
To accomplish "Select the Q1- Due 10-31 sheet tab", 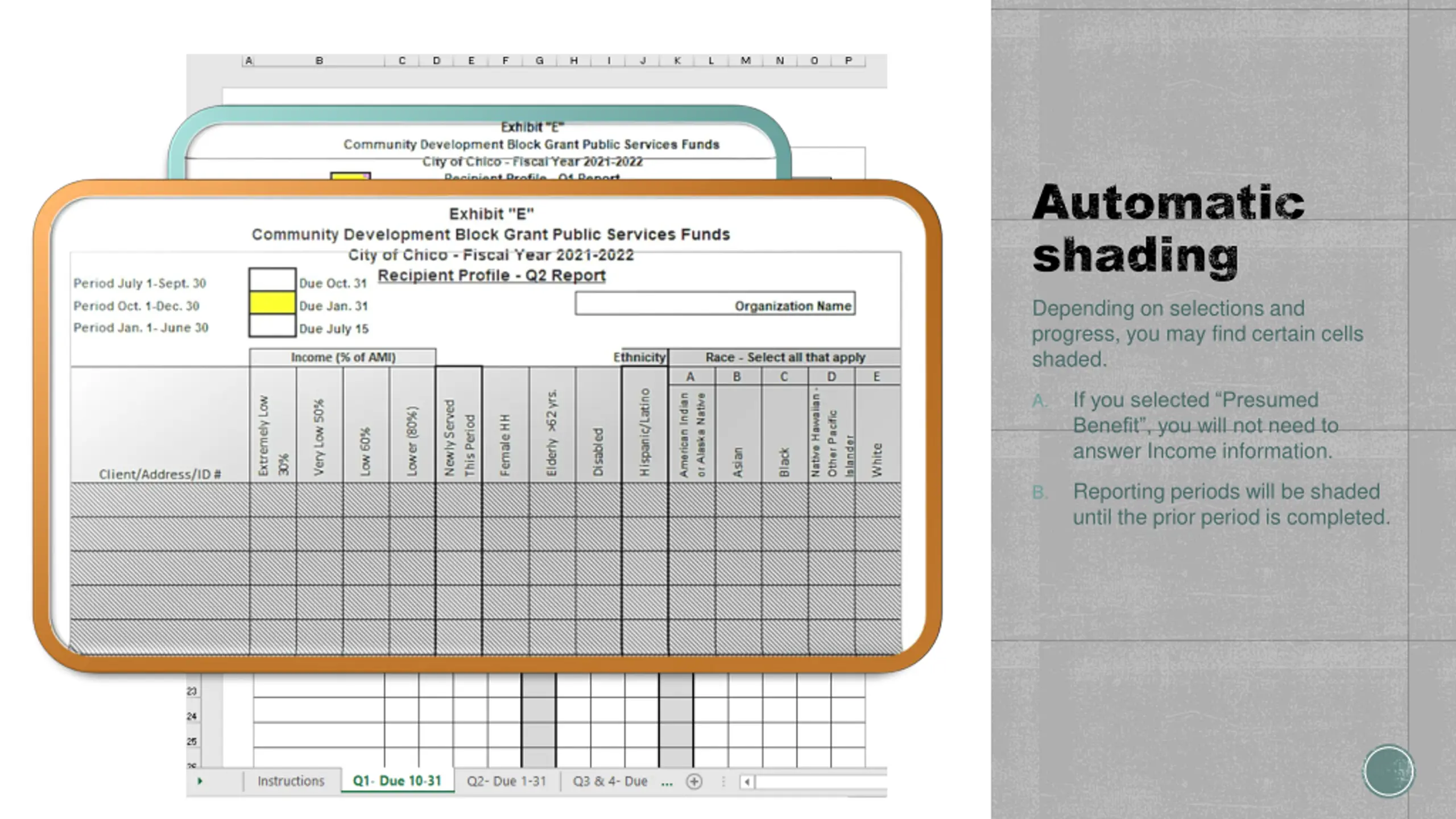I will (x=397, y=781).
